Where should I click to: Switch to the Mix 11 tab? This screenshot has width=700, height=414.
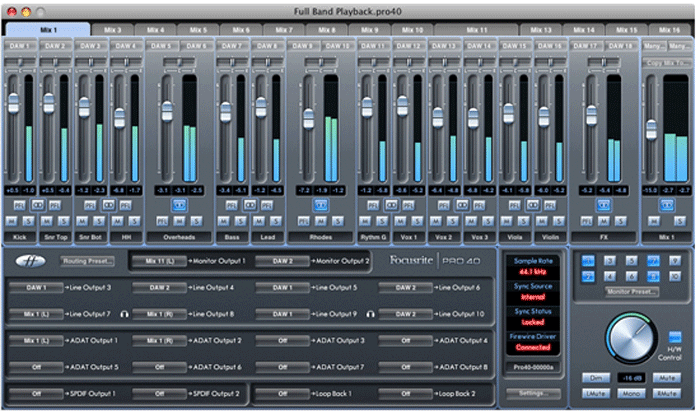coord(476,30)
